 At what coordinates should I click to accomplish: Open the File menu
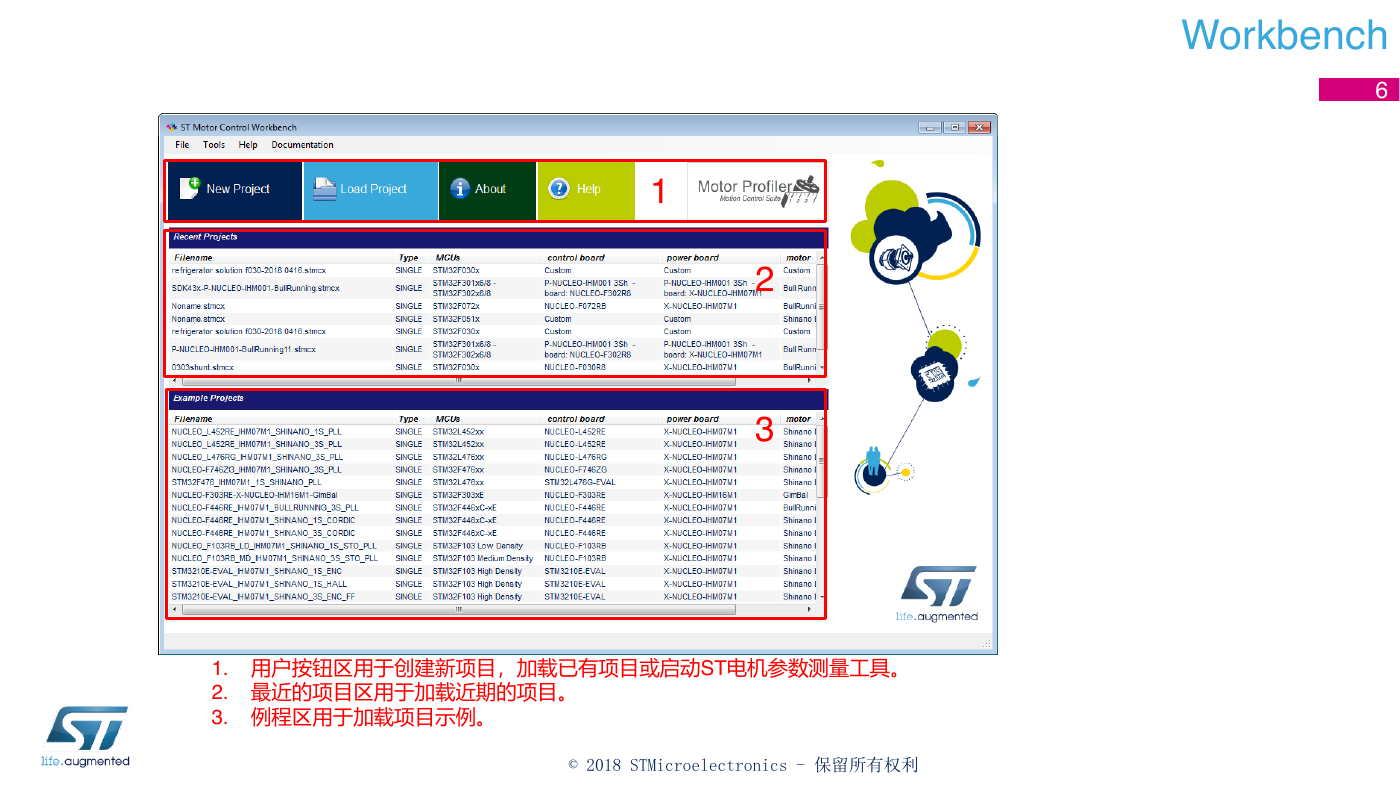(x=182, y=145)
